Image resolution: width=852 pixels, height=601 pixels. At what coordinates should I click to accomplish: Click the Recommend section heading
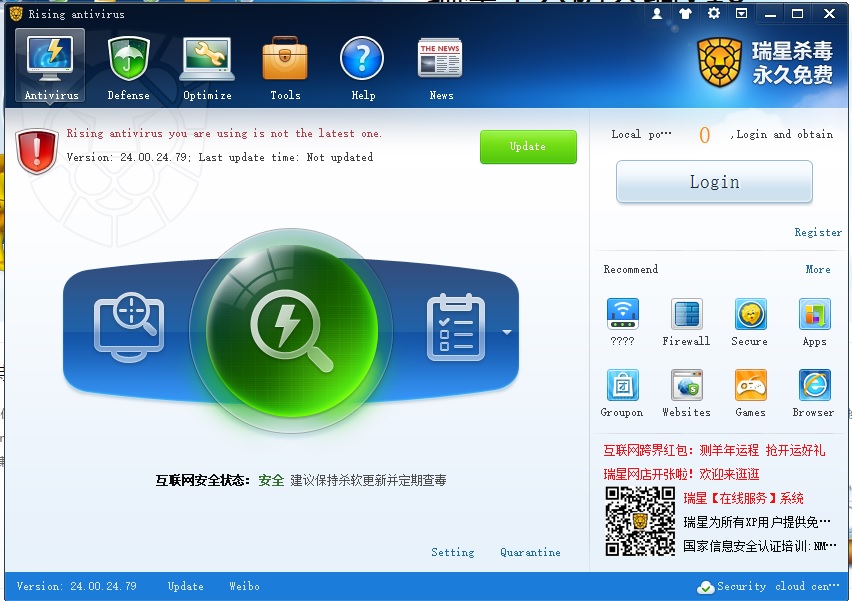(630, 270)
